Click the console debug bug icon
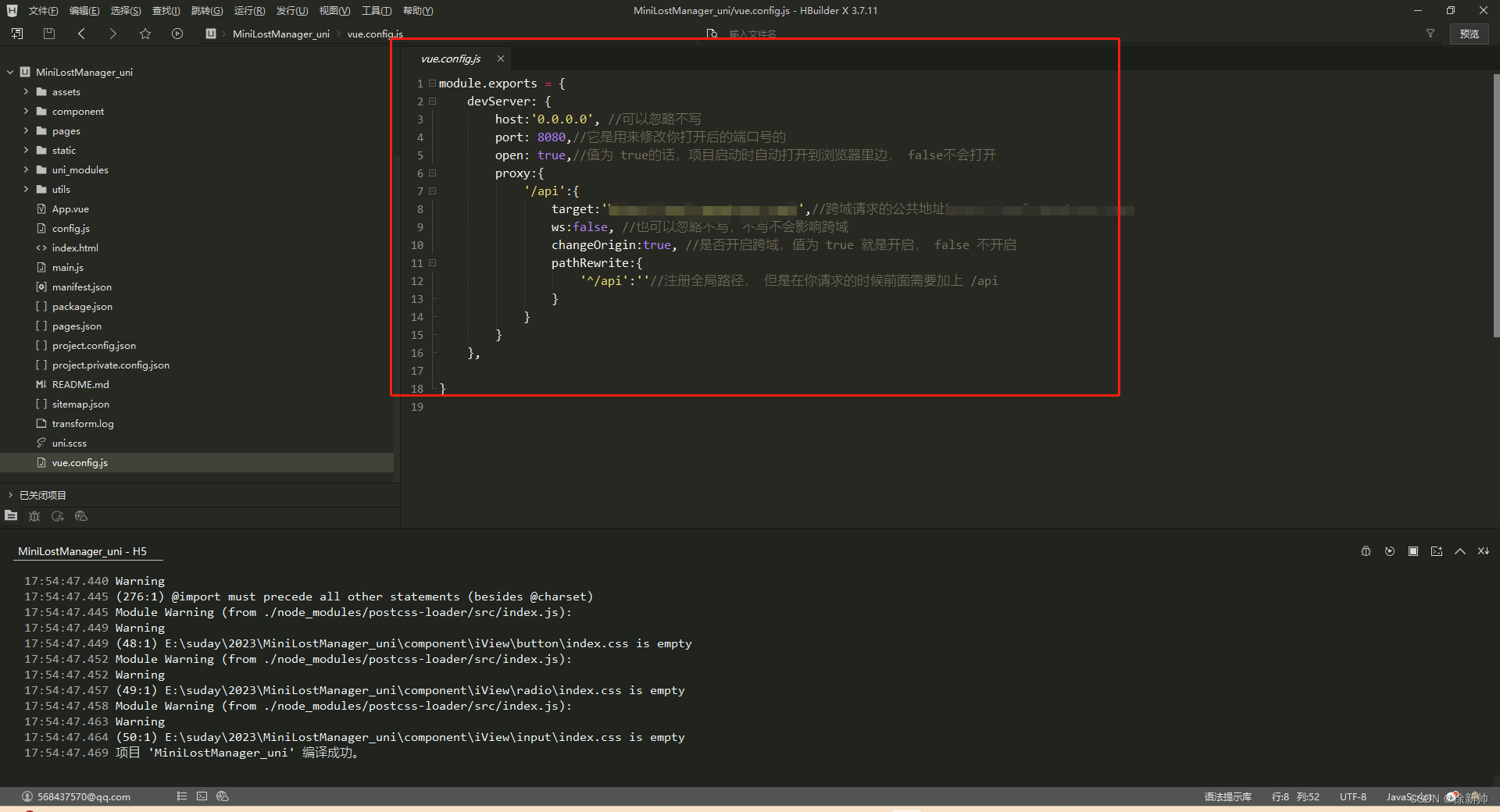The image size is (1500, 812). [1366, 551]
